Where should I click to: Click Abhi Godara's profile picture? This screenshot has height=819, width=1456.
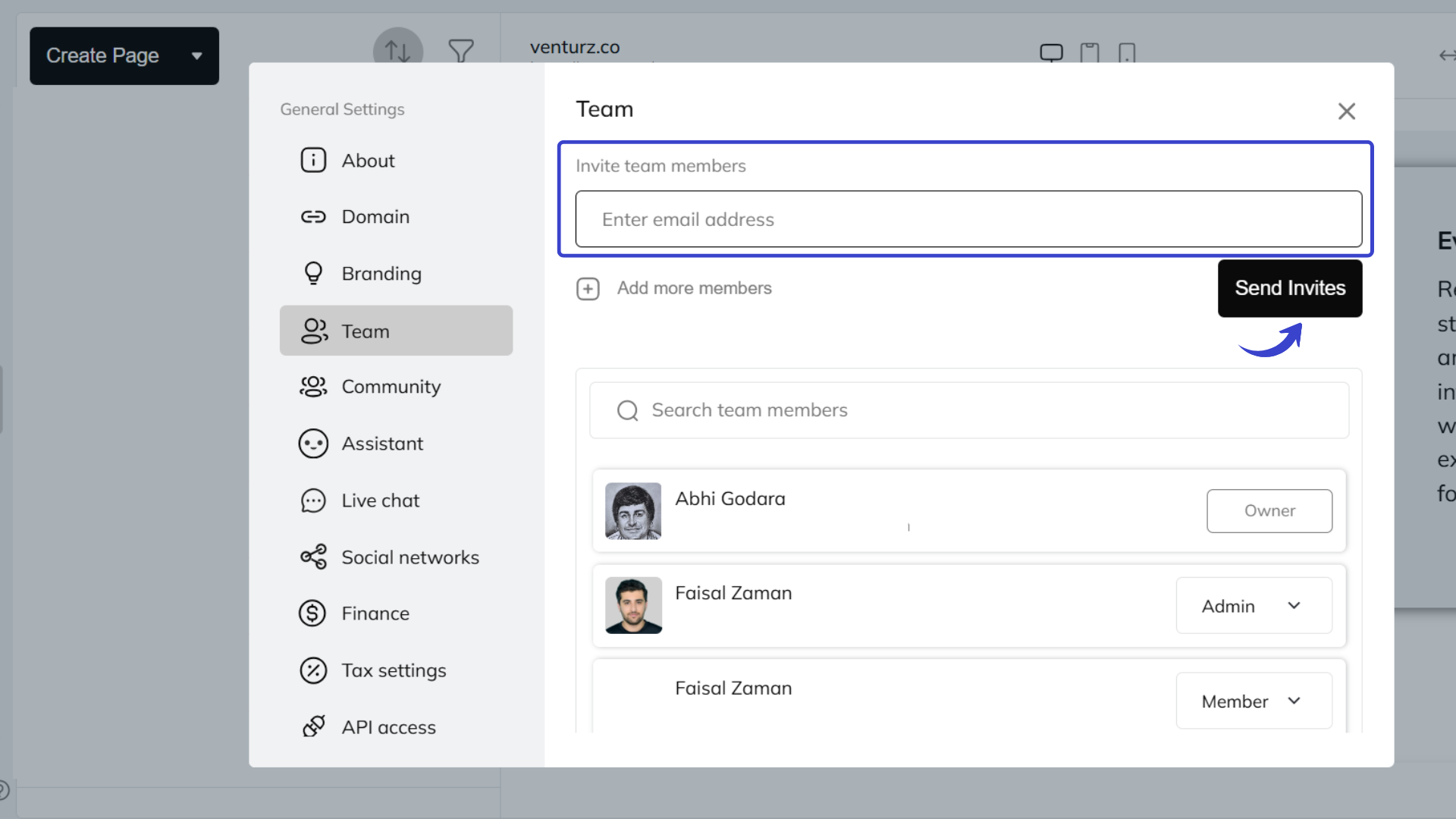coord(633,511)
